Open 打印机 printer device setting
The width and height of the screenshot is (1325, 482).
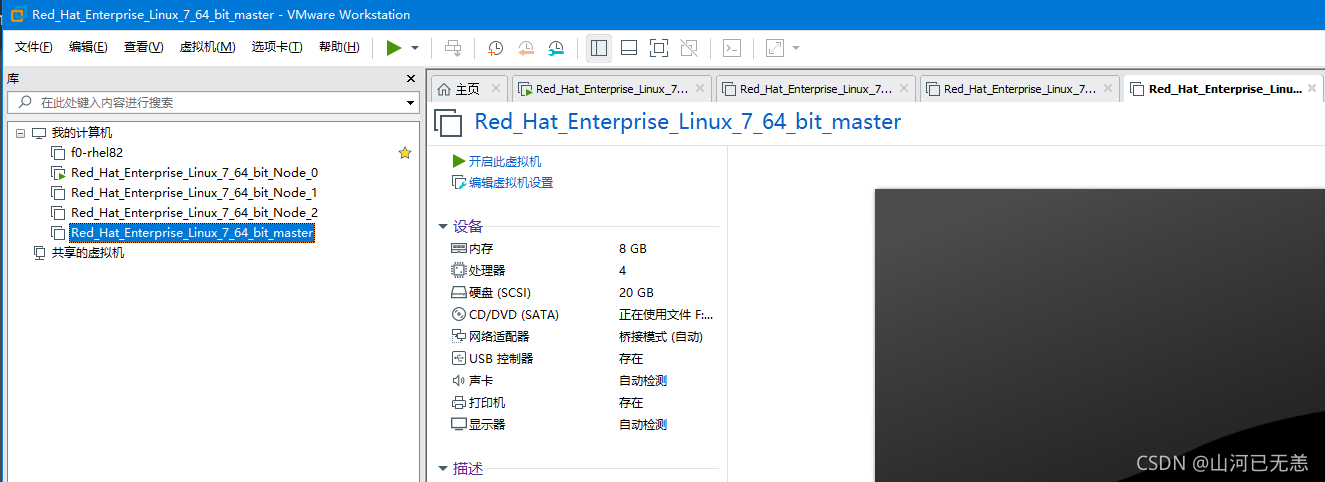pyautogui.click(x=487, y=403)
